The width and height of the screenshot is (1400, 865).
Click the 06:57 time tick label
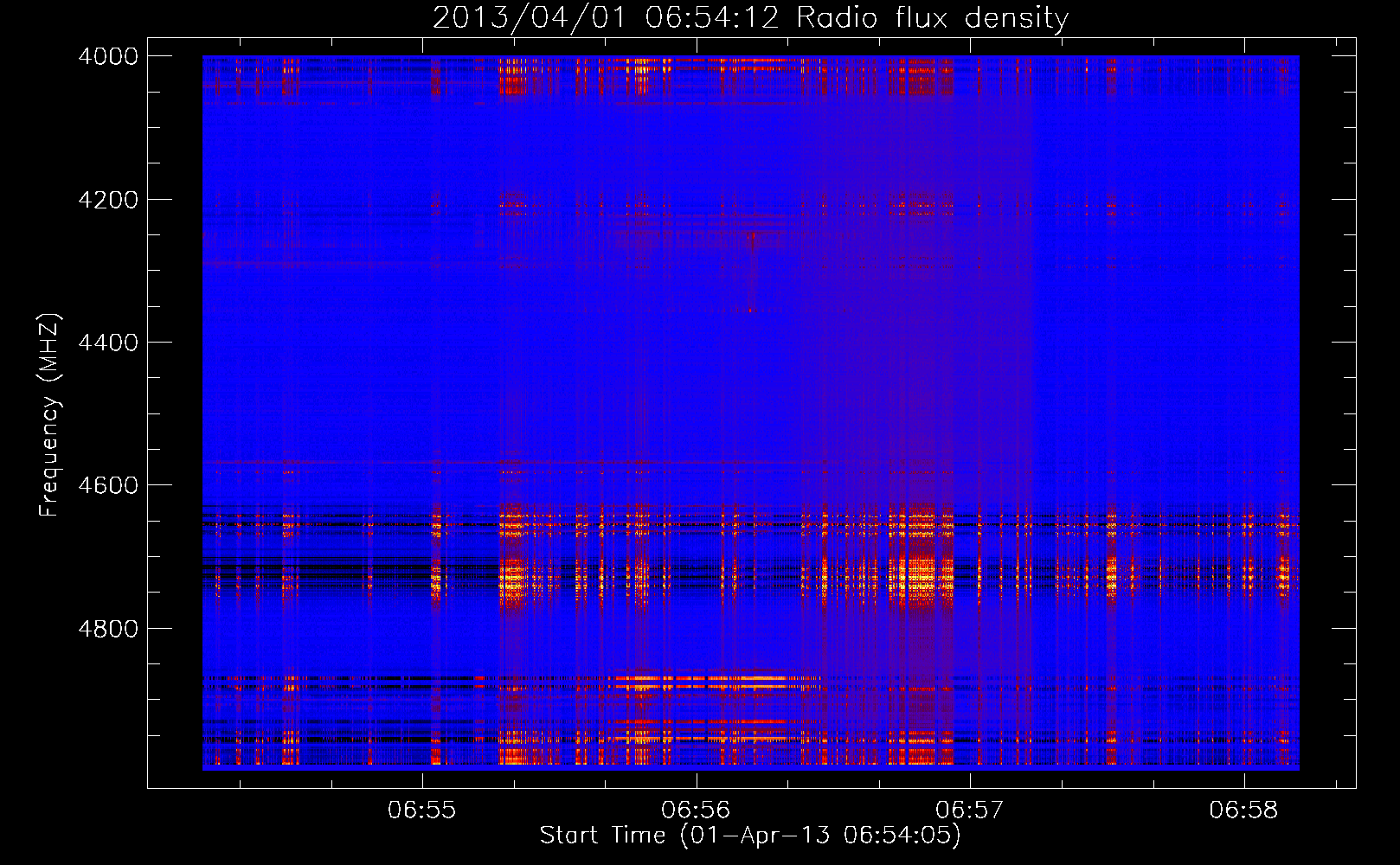[970, 811]
